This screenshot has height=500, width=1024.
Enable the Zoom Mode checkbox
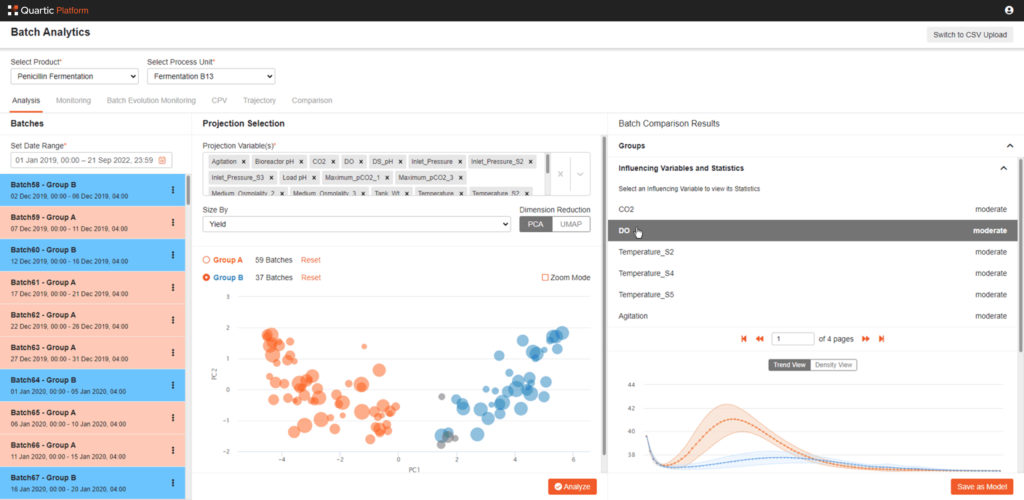(545, 277)
